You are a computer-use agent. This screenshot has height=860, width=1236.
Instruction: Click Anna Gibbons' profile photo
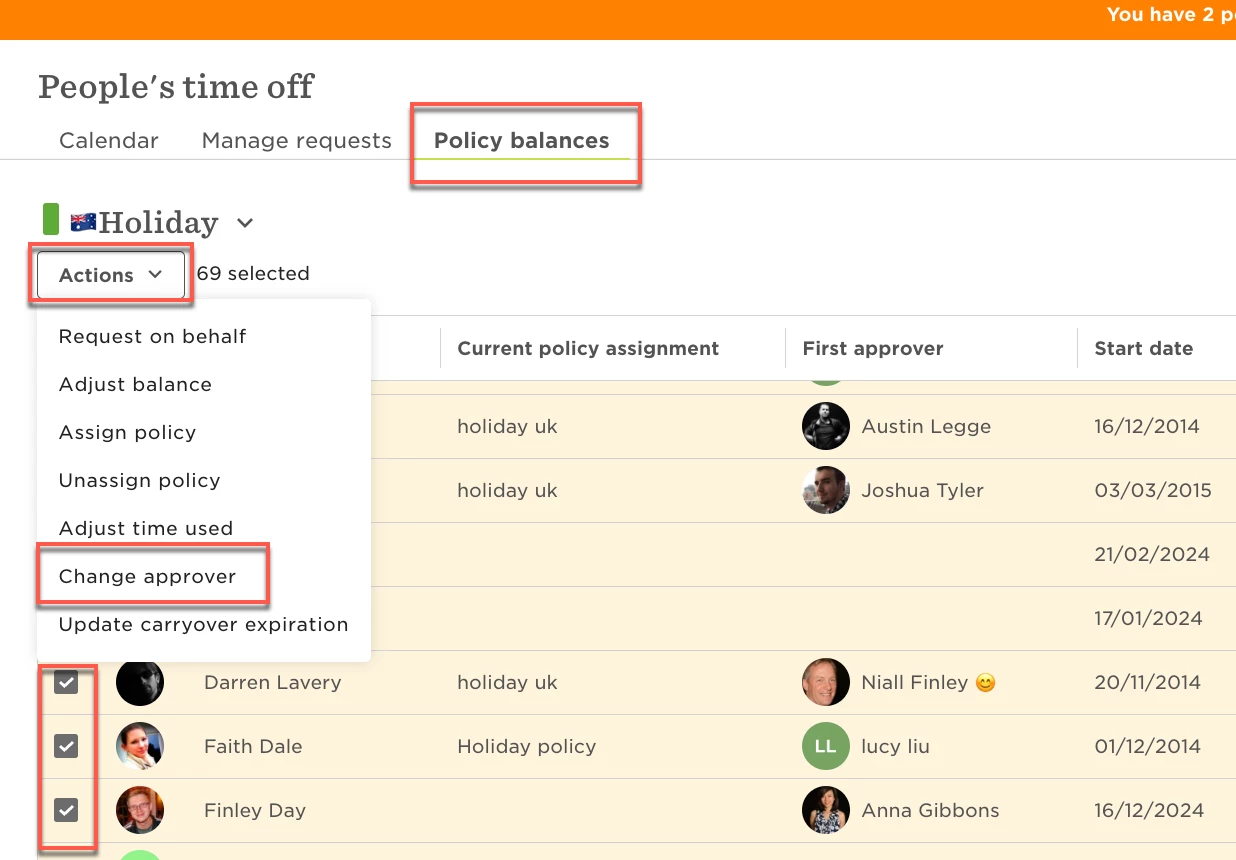point(826,811)
